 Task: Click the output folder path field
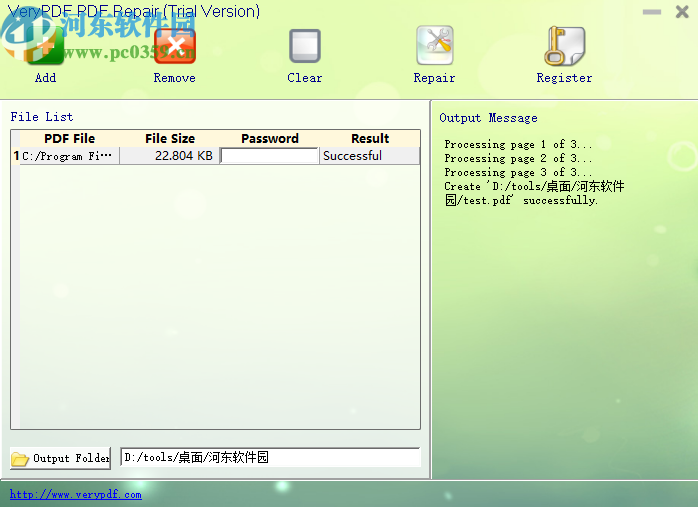pos(270,457)
